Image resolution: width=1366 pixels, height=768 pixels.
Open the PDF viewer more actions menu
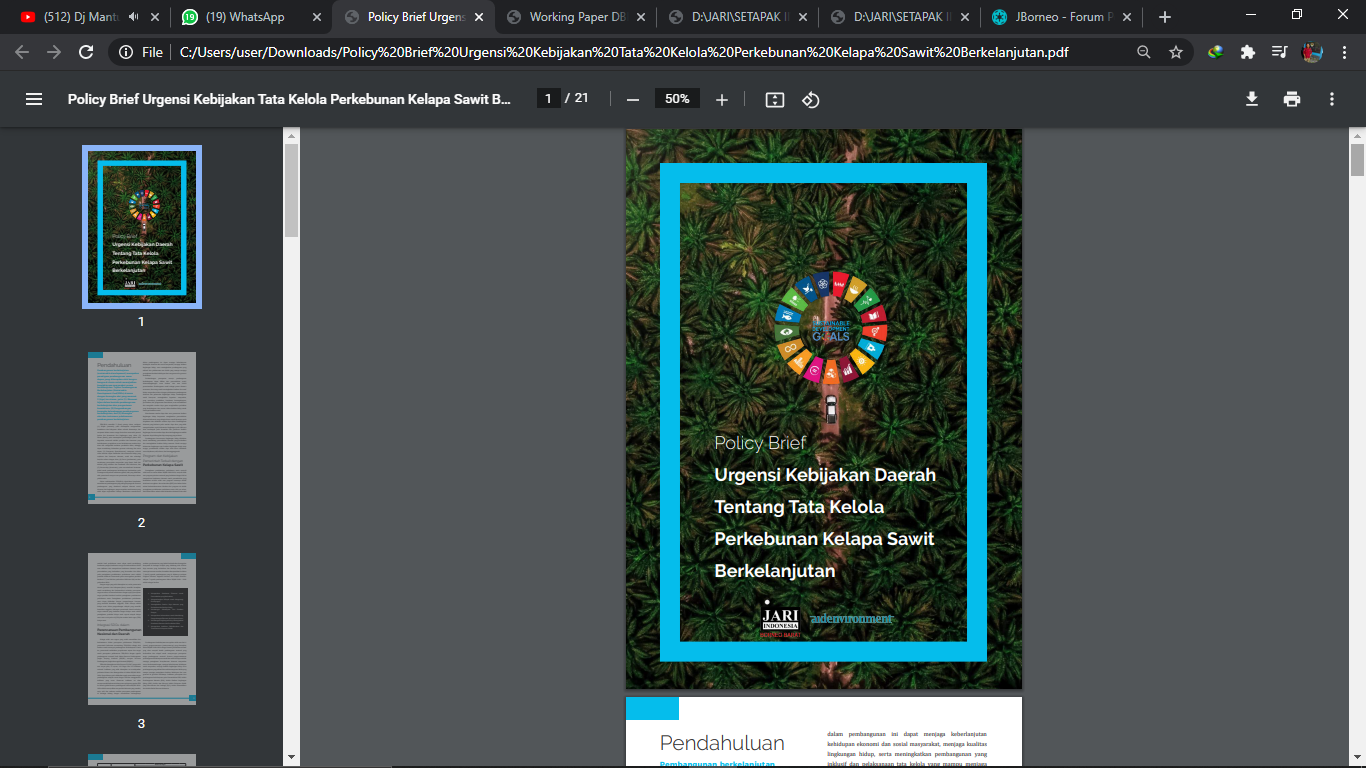tap(1332, 99)
